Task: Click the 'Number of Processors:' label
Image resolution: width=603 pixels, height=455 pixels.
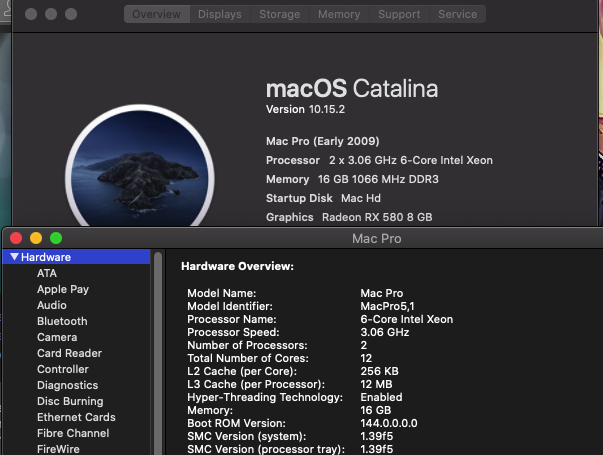Action: pyautogui.click(x=247, y=345)
